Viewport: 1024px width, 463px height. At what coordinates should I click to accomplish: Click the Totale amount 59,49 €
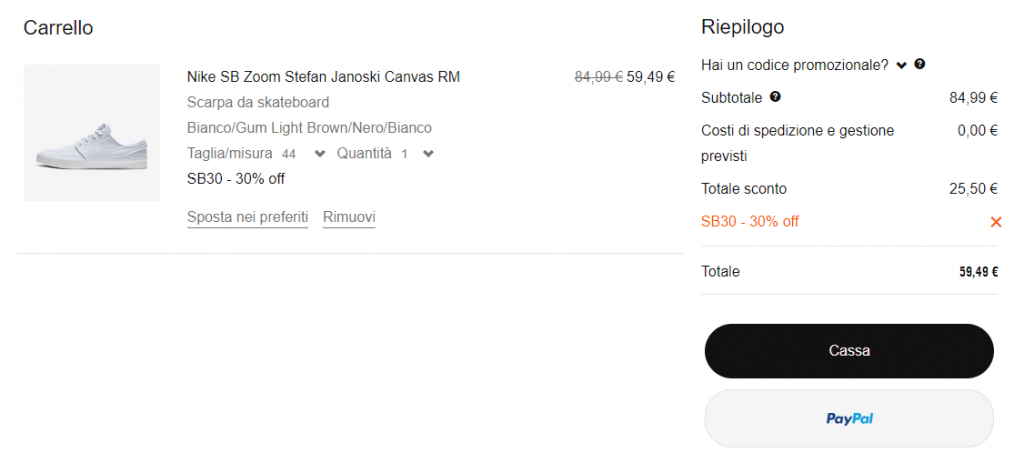[x=978, y=272]
